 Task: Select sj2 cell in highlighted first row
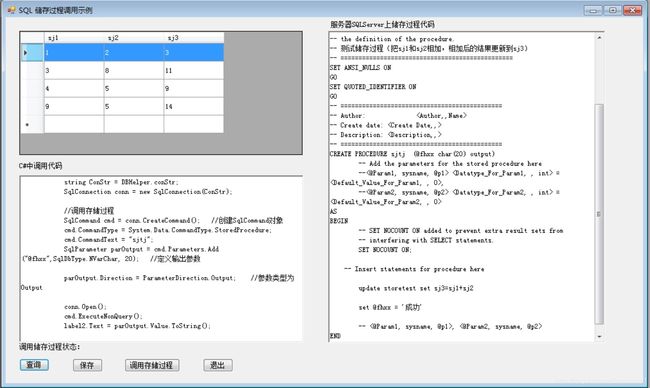click(133, 53)
